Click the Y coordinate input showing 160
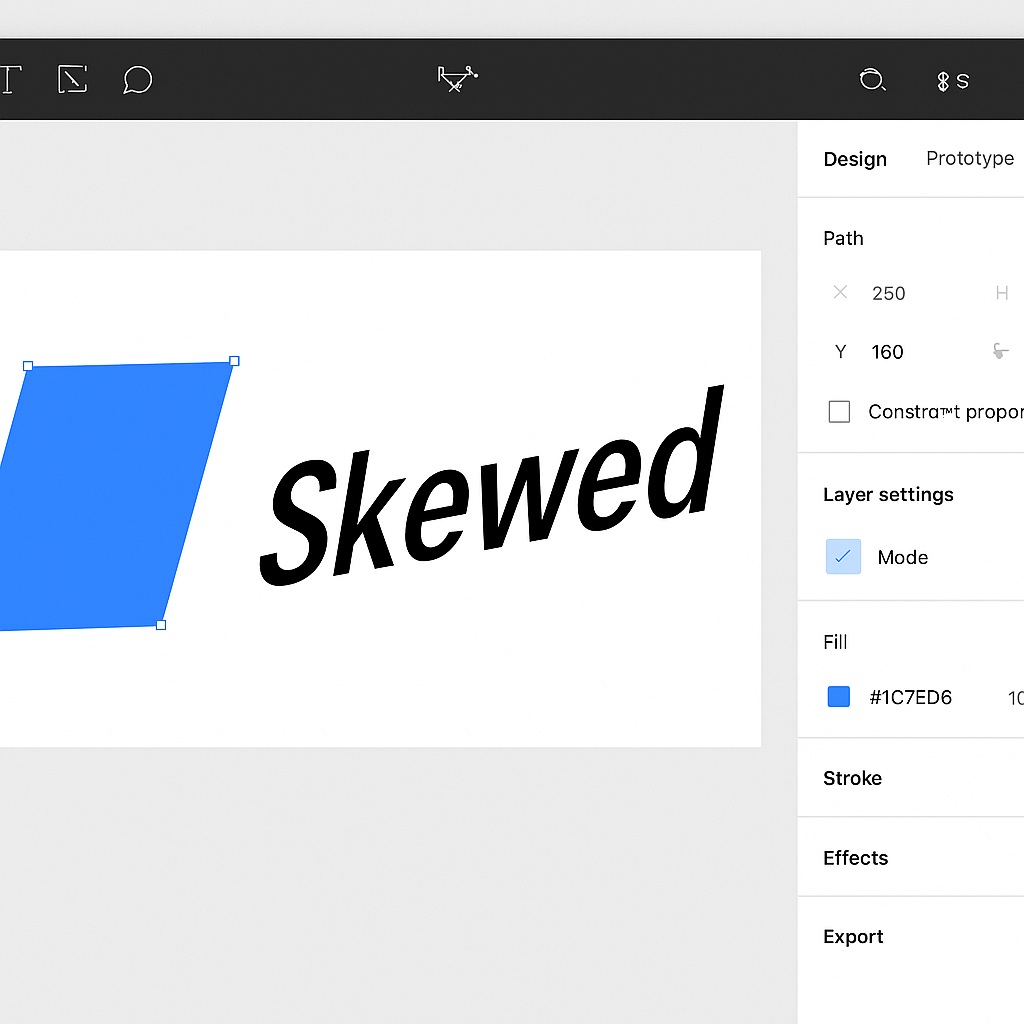The image size is (1024, 1024). (887, 351)
